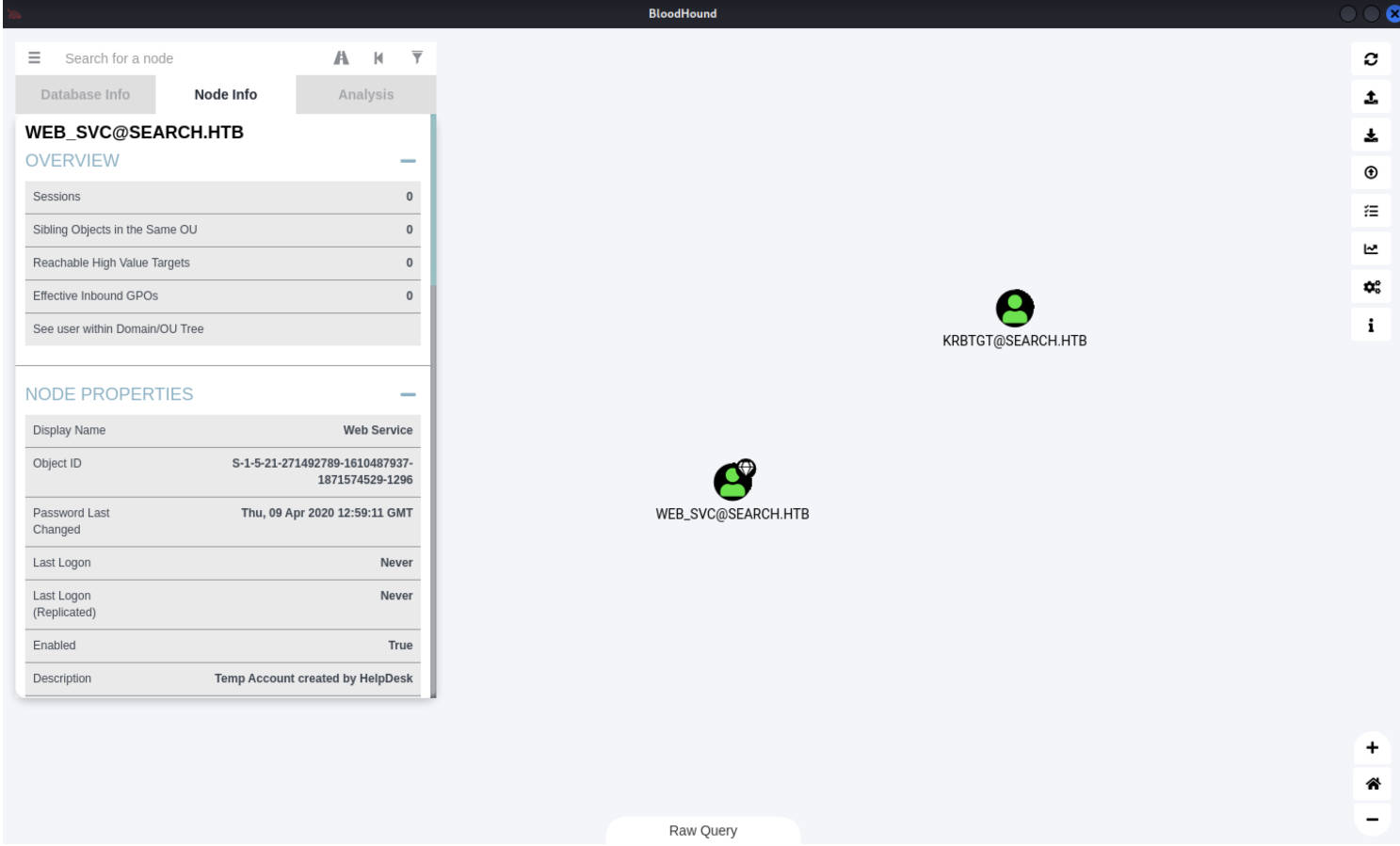Click the import graph icon
The image size is (1400, 846).
[x=1371, y=135]
